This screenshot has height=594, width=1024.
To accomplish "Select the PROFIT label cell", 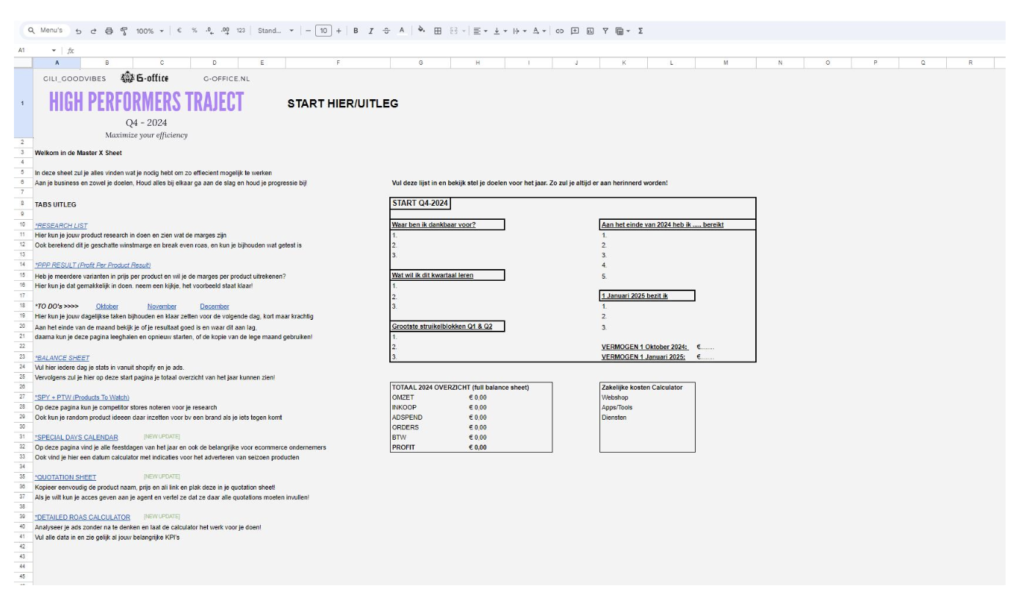I will [x=404, y=448].
